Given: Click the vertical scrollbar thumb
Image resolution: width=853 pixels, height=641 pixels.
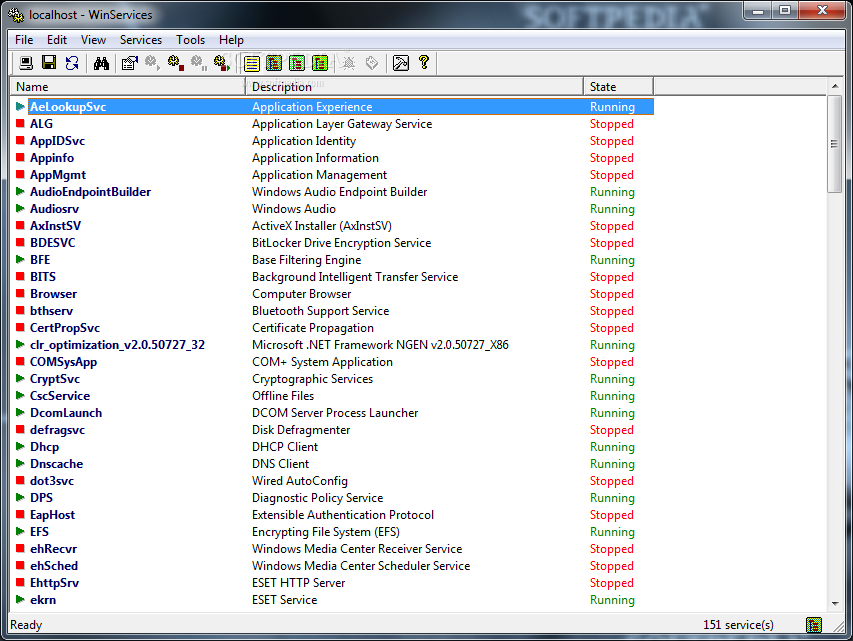Looking at the screenshot, I should (x=835, y=144).
